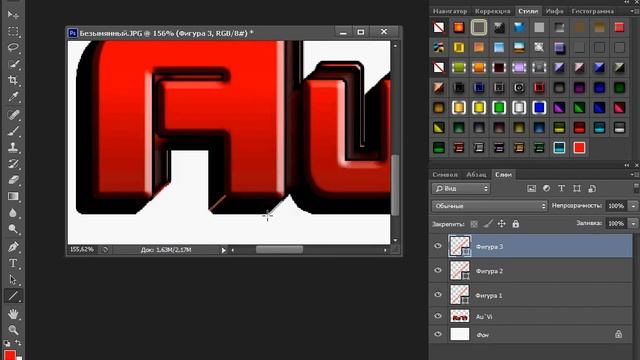The width and height of the screenshot is (640, 360).
Task: Select the Blur tool
Action: [13, 213]
